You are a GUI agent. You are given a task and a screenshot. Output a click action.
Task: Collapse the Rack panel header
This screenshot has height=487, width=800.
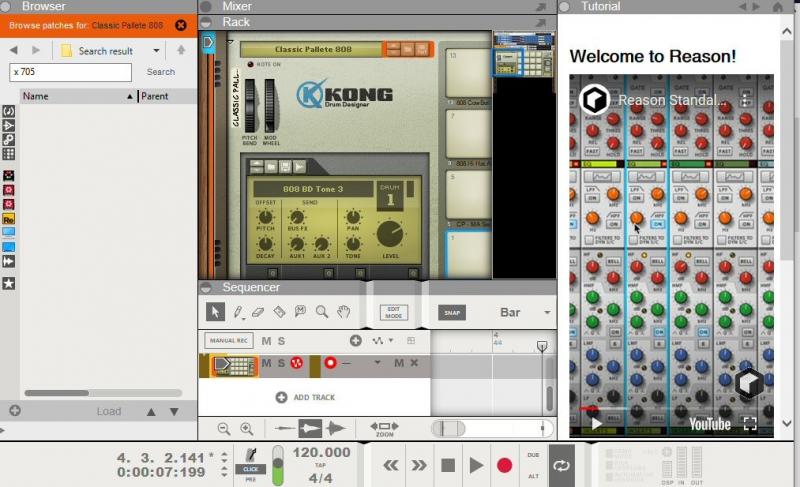click(206, 22)
